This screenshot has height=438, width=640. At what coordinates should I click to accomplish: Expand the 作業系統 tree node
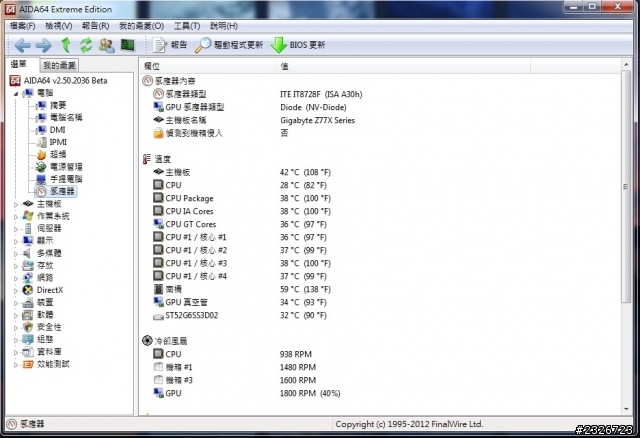(16, 217)
